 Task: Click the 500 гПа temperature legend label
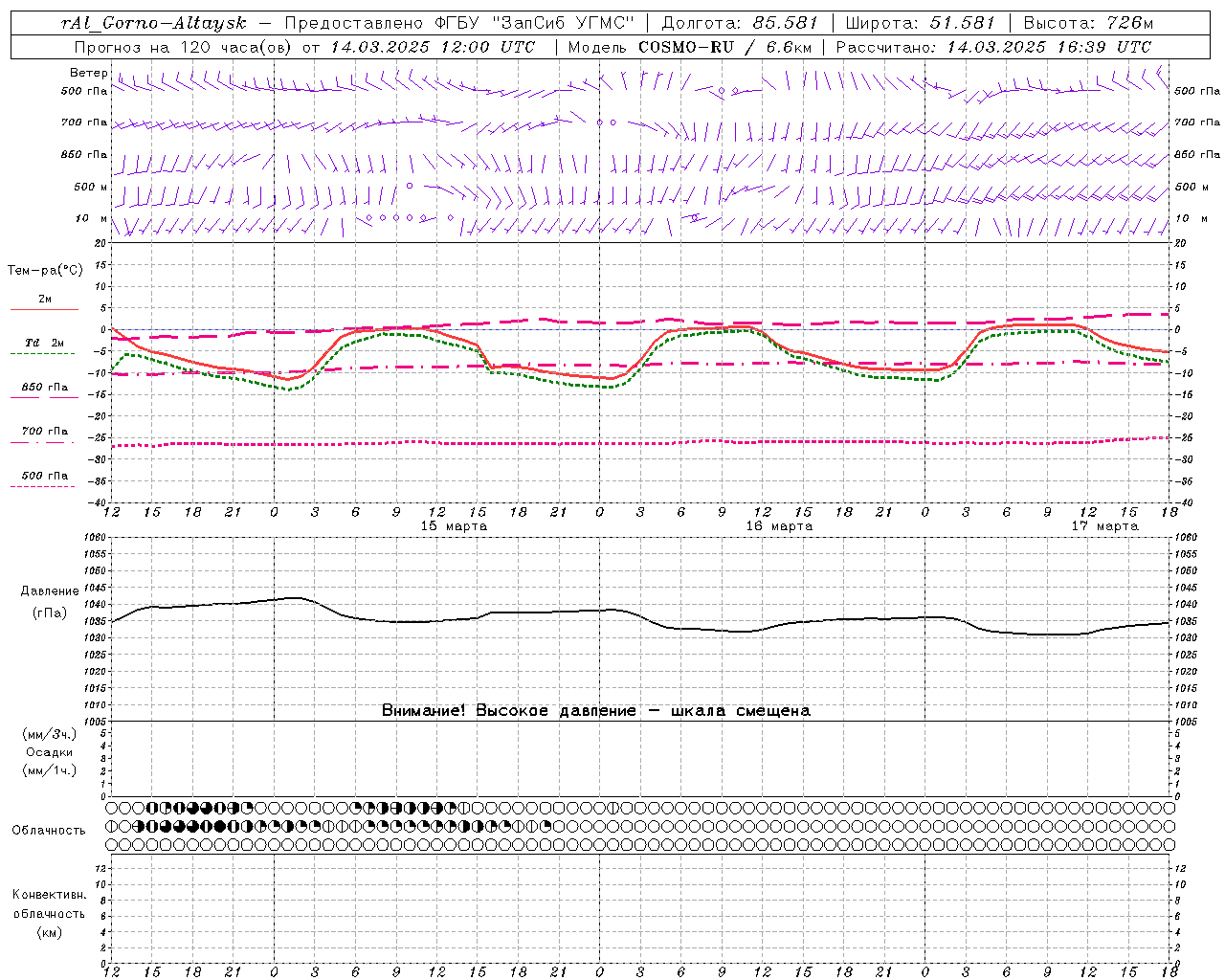coord(44,476)
